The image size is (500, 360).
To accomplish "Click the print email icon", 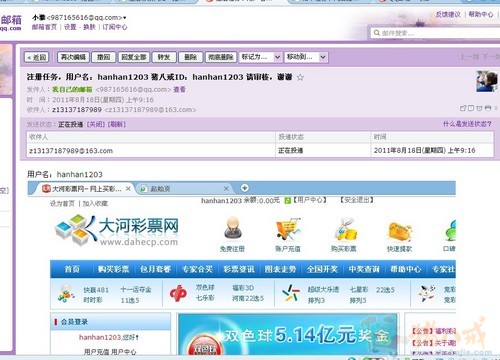I will click(488, 108).
